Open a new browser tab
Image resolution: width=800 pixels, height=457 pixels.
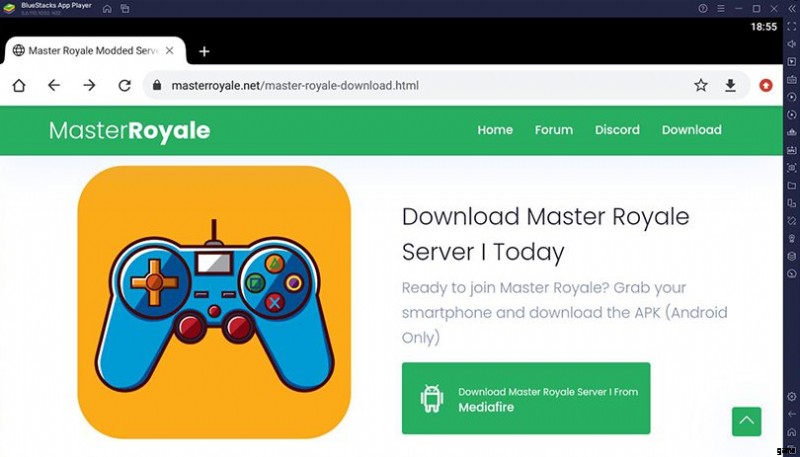204,51
